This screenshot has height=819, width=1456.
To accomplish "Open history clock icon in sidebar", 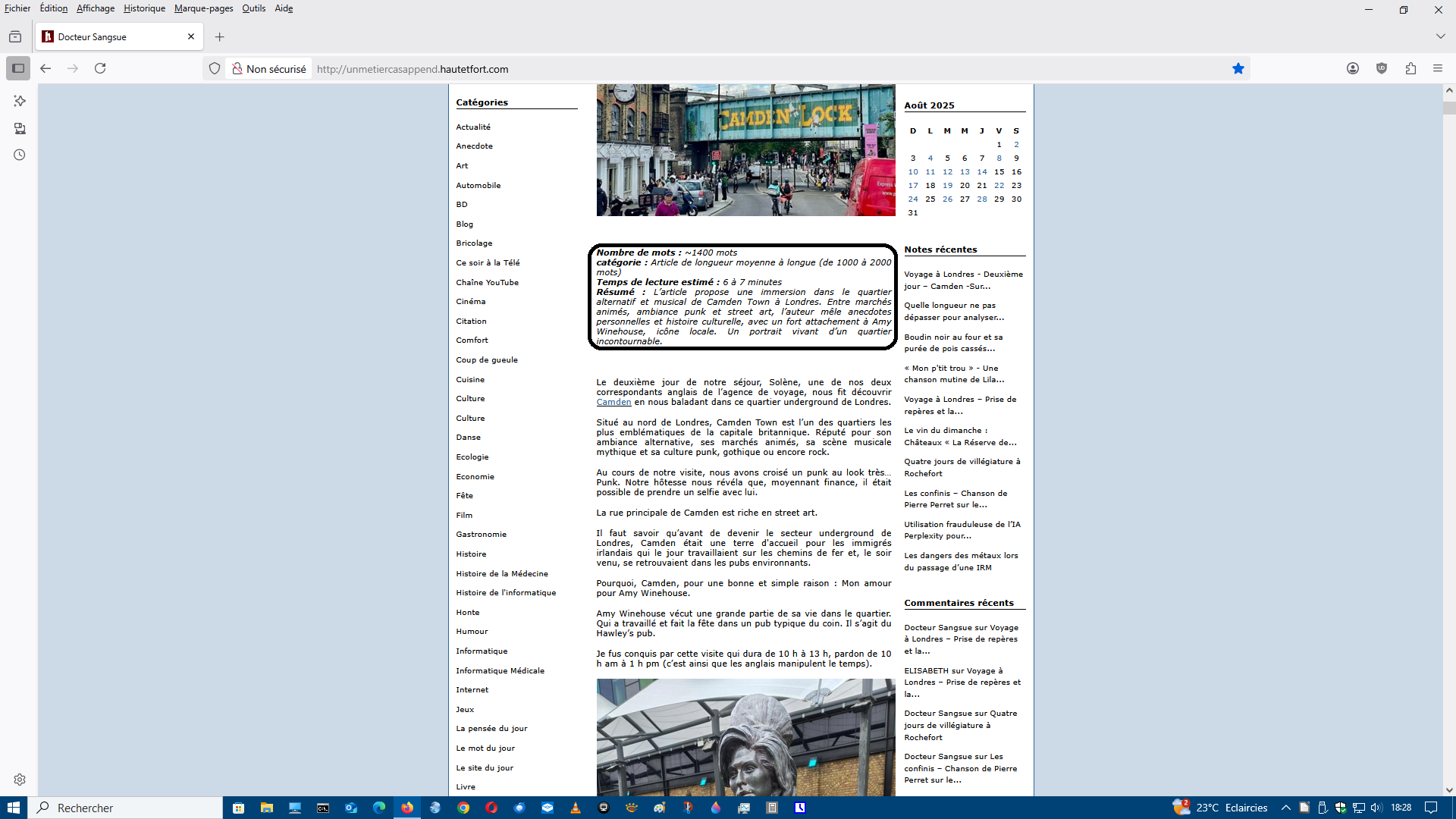I will tap(20, 155).
